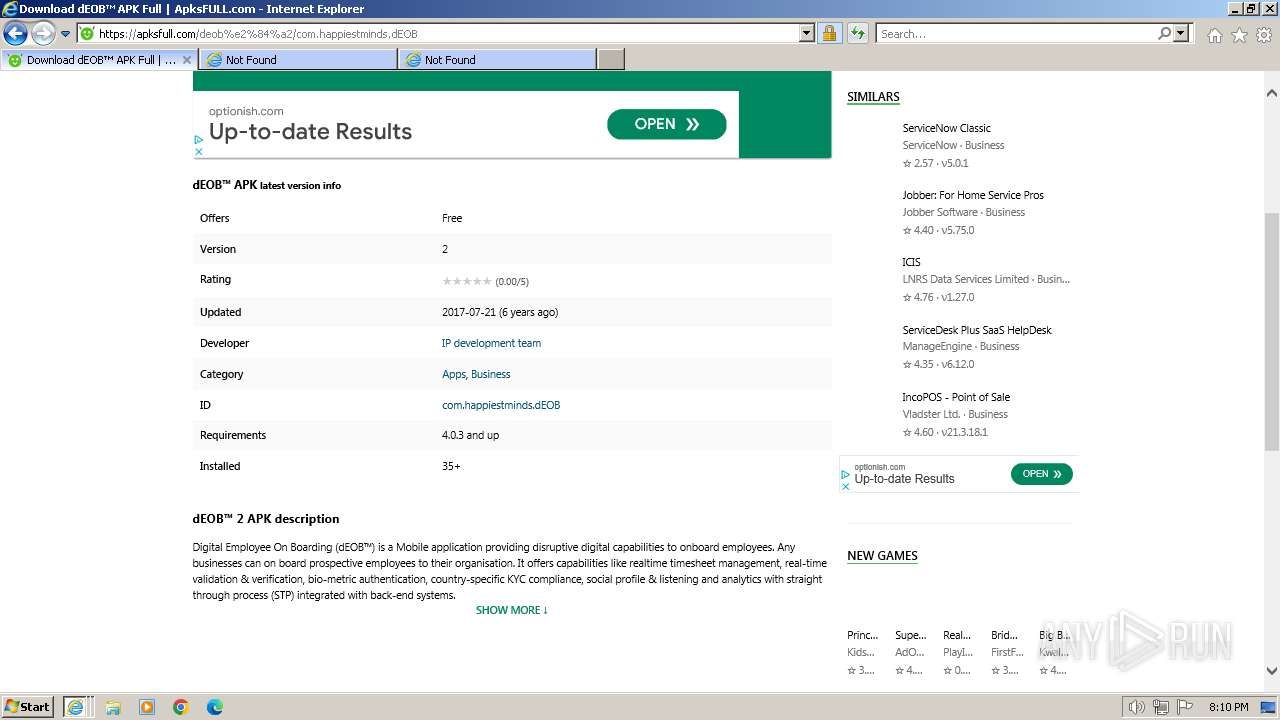Click the search magnifier icon
Screen dimensions: 1280x720
[1164, 34]
